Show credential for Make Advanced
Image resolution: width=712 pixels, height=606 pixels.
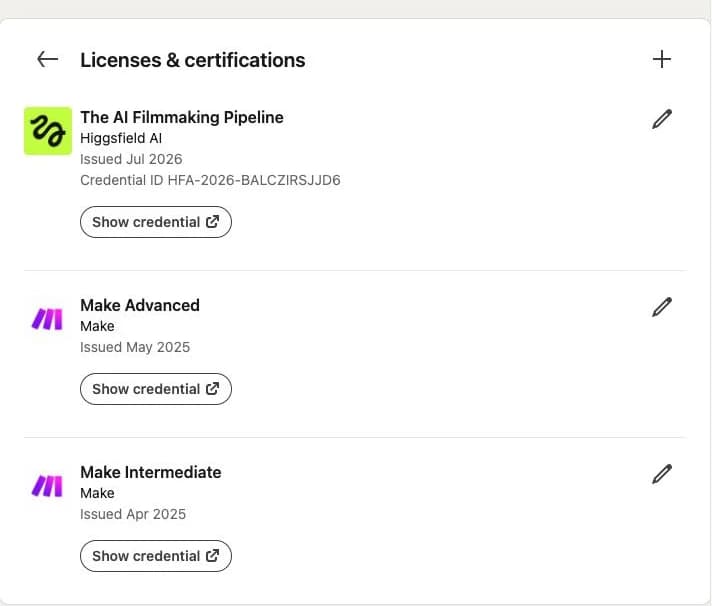[x=156, y=389]
